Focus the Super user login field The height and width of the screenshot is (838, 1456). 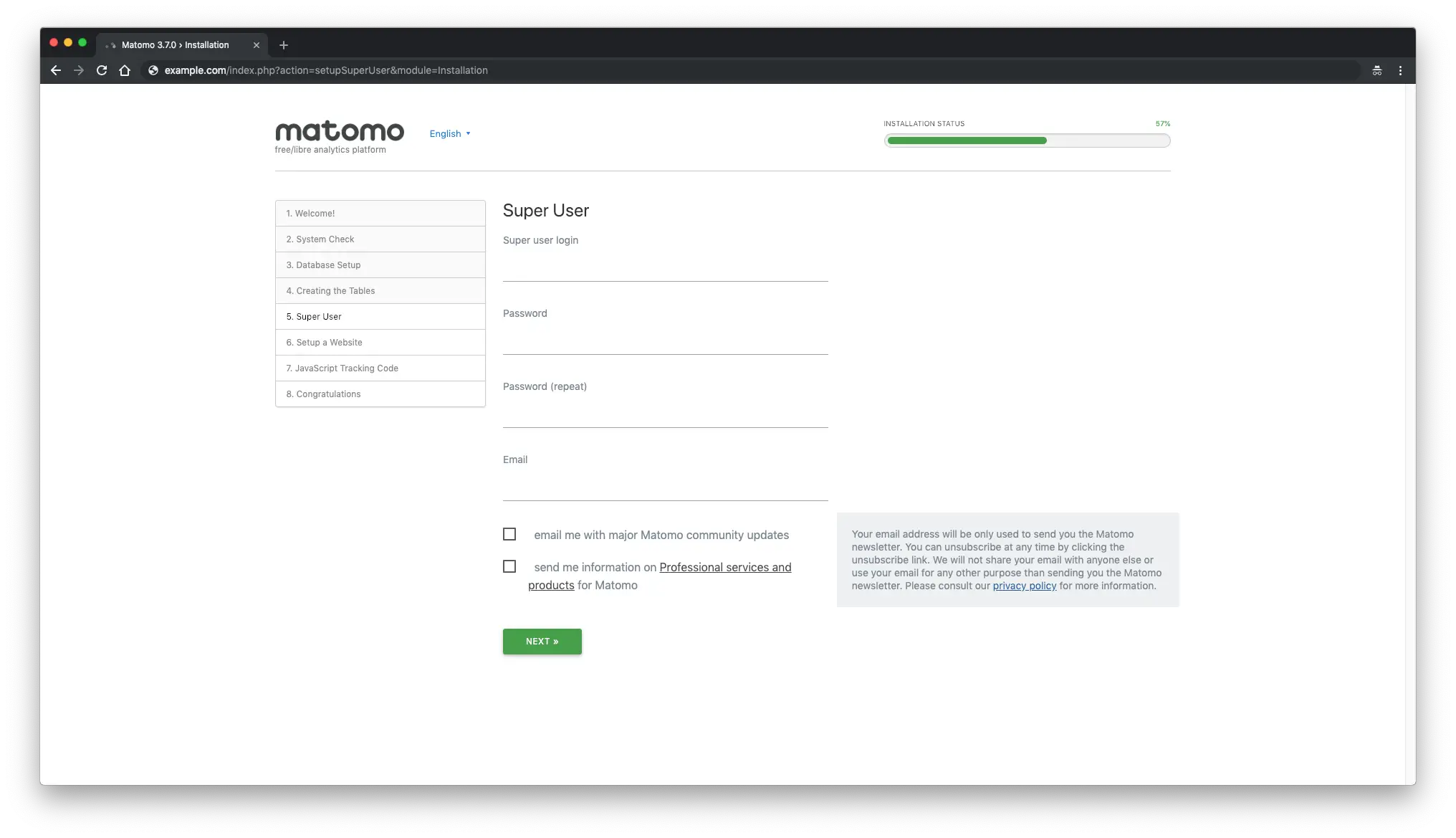click(665, 267)
